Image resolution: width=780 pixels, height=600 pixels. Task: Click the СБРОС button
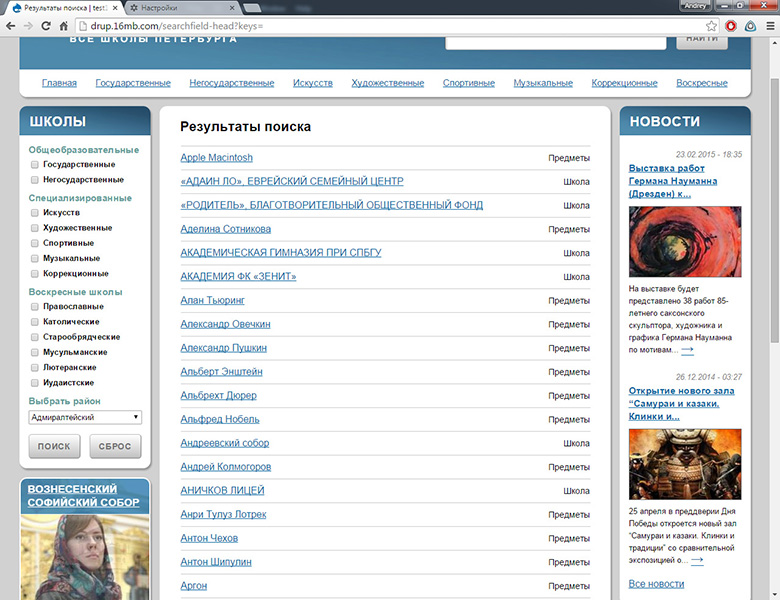tap(115, 446)
